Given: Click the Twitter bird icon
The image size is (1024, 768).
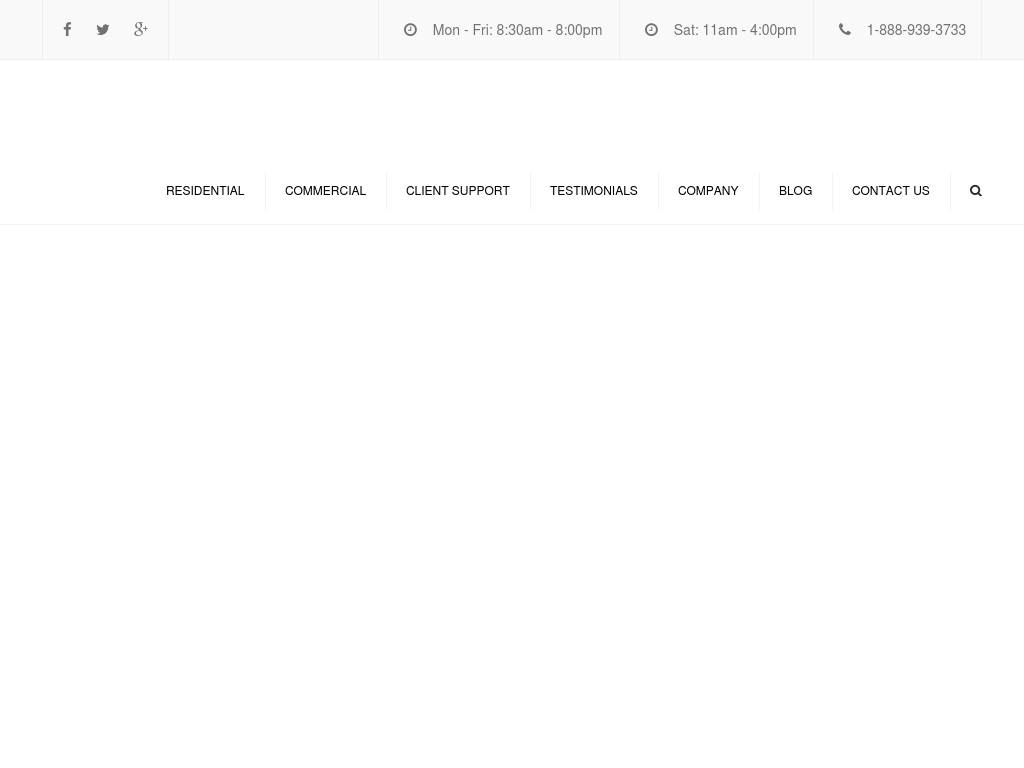Looking at the screenshot, I should point(103,30).
